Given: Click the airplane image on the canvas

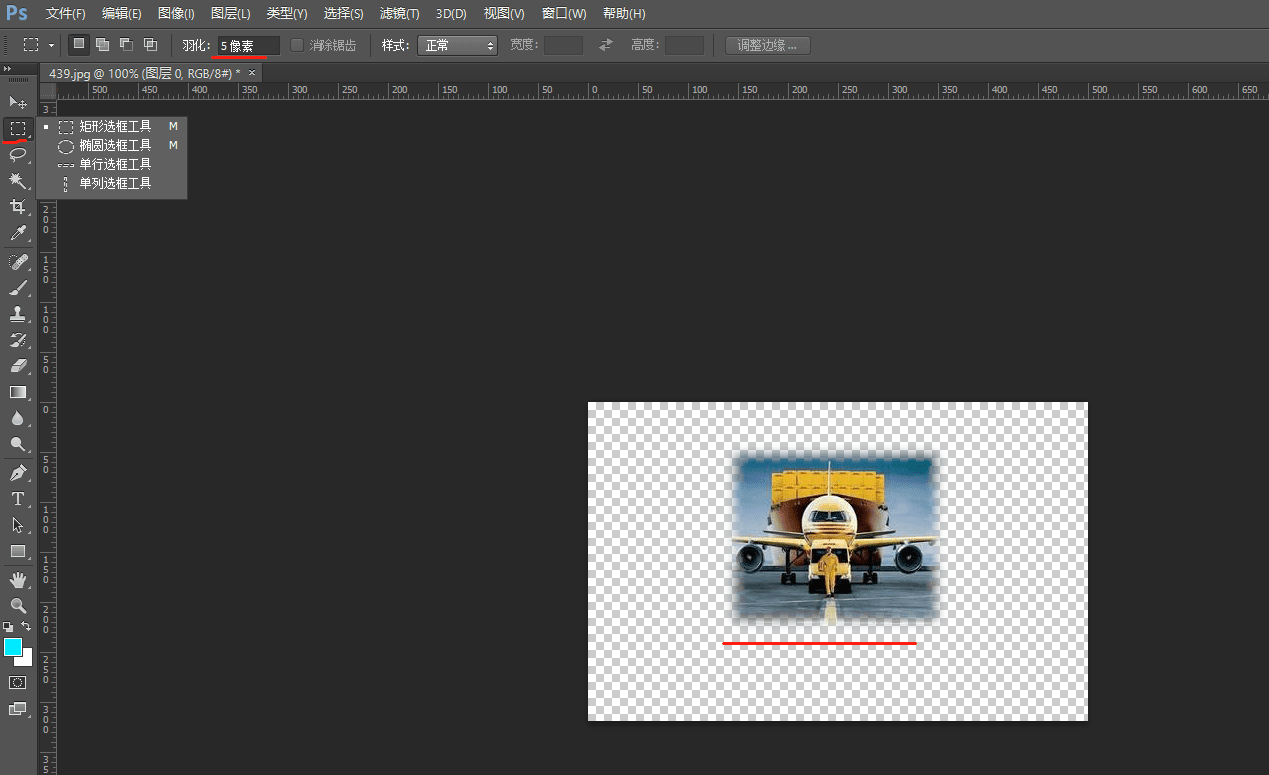Looking at the screenshot, I should 835,537.
